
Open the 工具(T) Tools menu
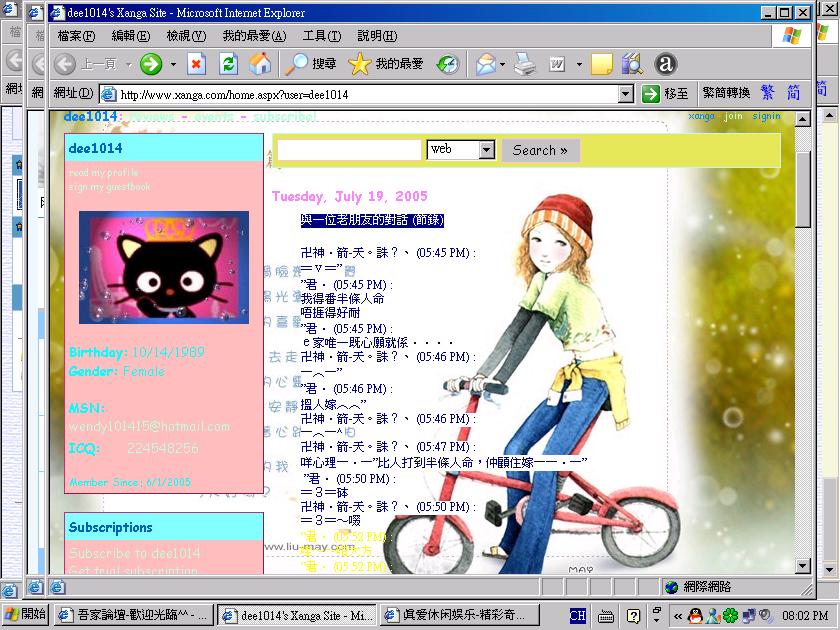(322, 36)
